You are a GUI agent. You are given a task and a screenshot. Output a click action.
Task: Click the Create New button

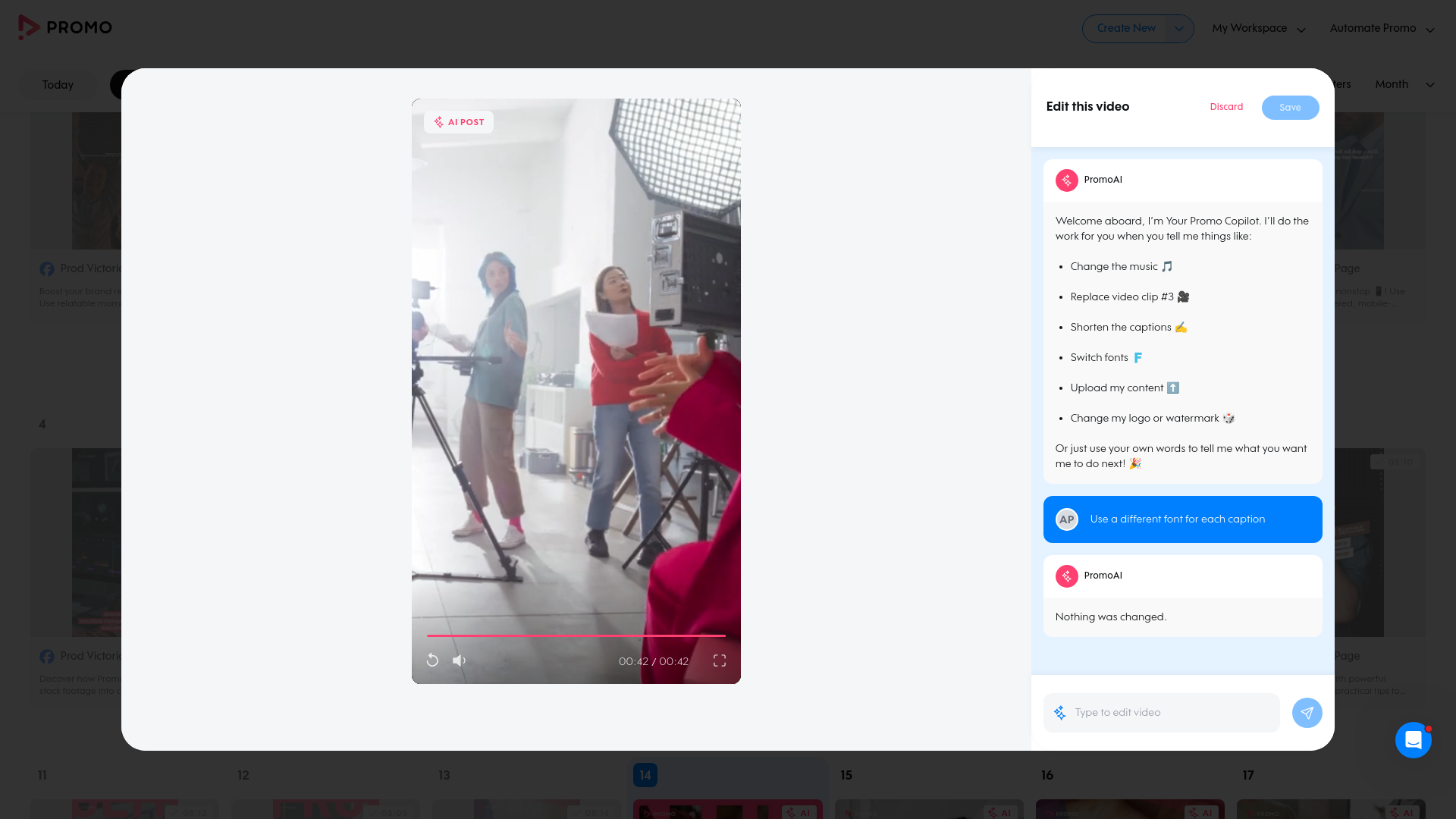[1125, 29]
